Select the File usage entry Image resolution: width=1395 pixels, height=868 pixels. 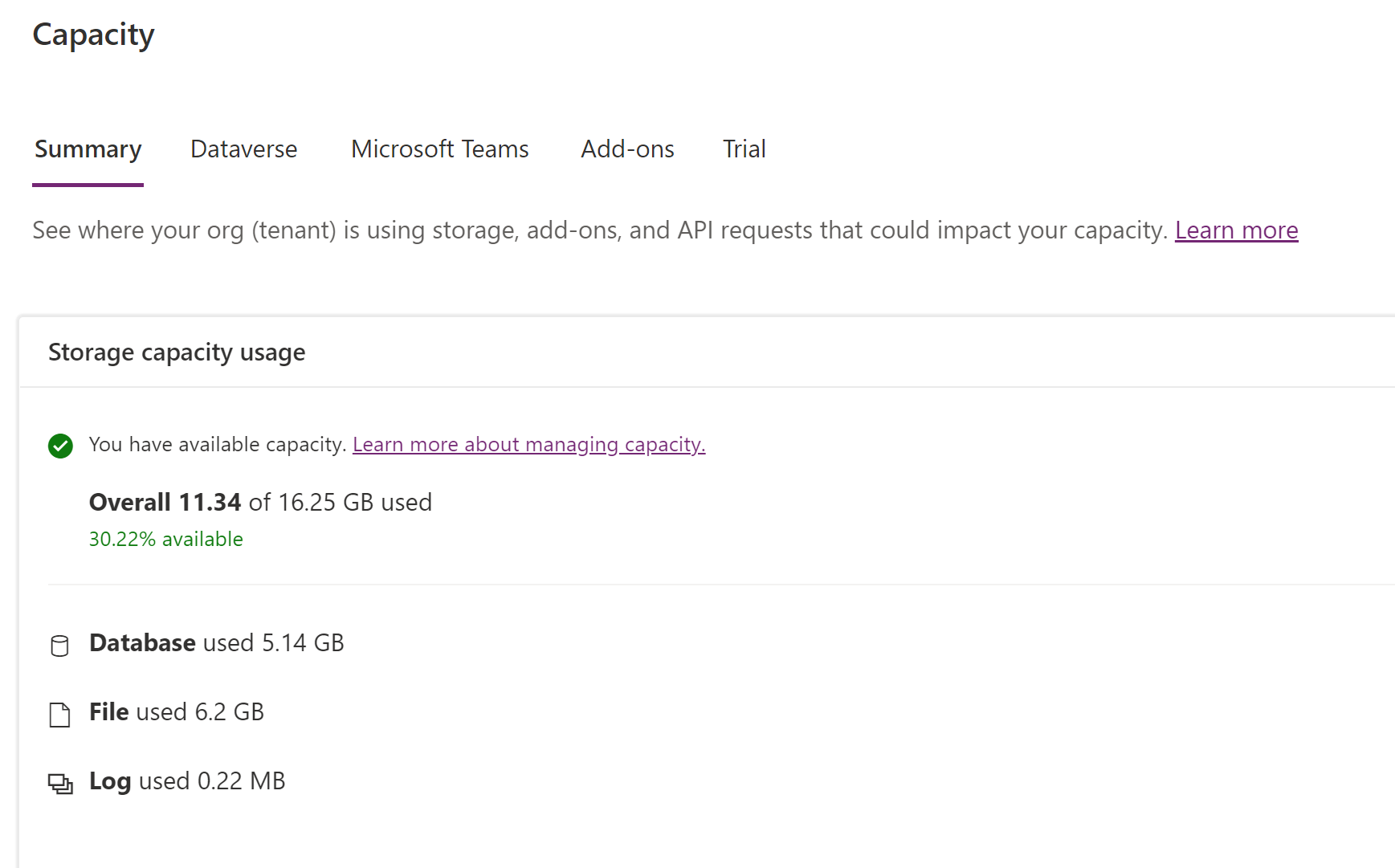tap(177, 712)
